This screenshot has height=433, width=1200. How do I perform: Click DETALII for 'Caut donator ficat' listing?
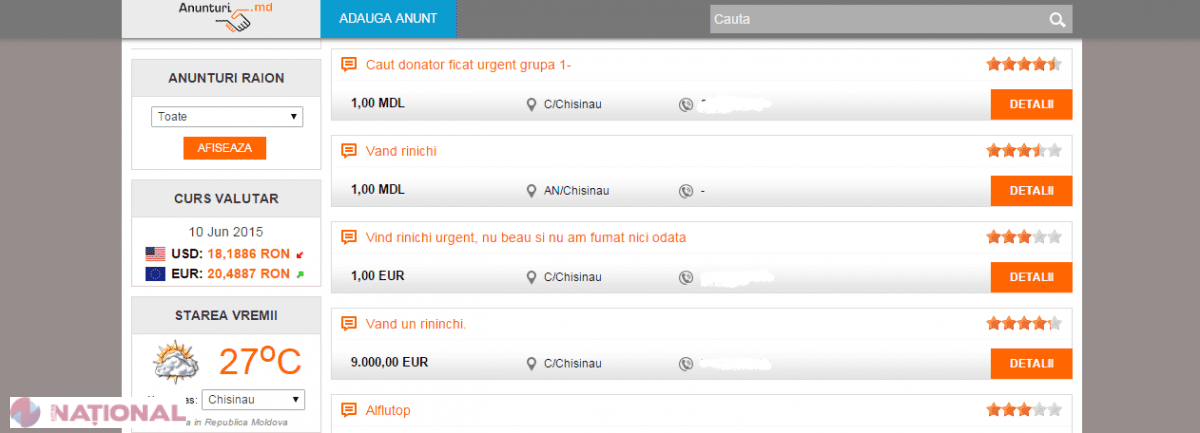click(1031, 104)
